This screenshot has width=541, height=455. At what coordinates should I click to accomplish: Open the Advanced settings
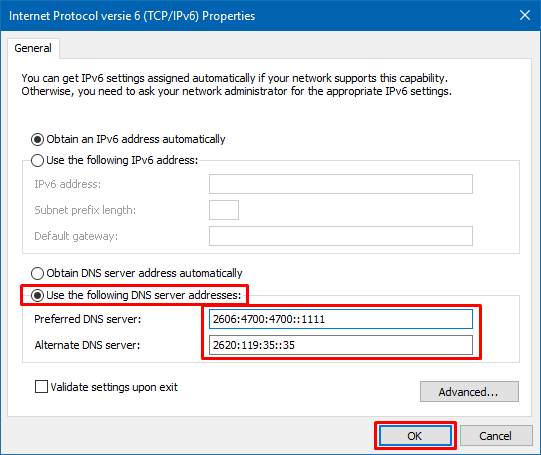pyautogui.click(x=469, y=392)
